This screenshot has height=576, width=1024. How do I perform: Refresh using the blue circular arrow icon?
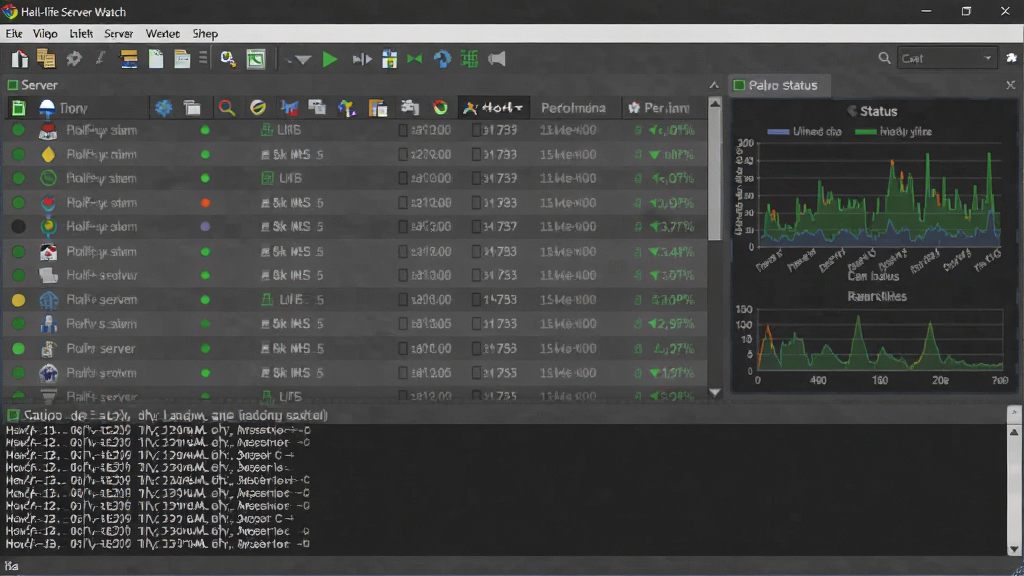pos(442,59)
